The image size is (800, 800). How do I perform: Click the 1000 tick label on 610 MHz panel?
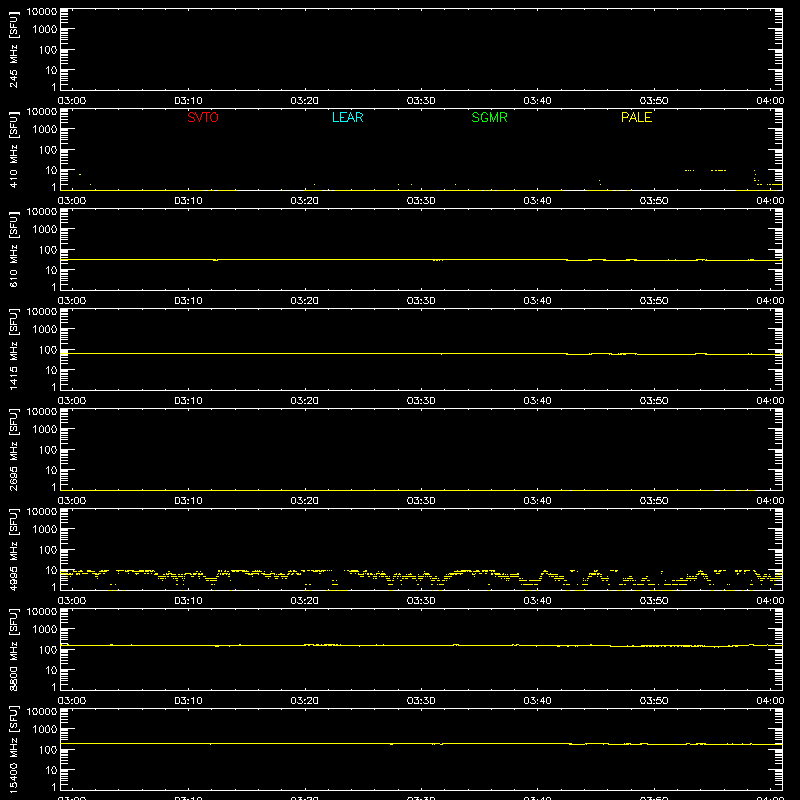coord(45,230)
